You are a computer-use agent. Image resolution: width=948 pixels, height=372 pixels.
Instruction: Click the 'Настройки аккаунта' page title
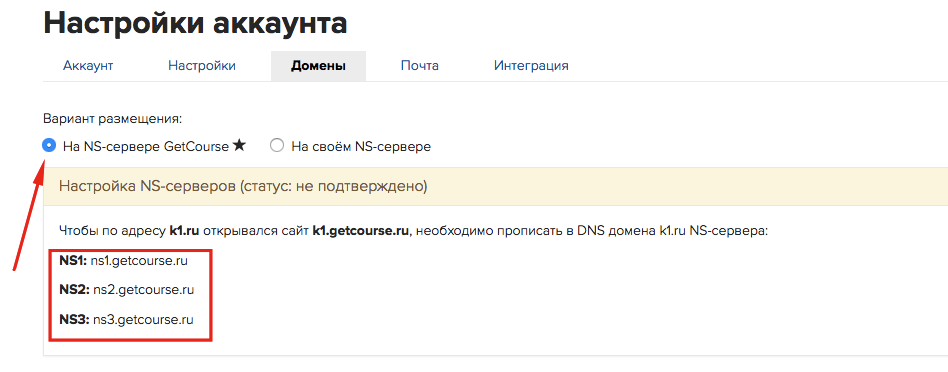(x=196, y=24)
